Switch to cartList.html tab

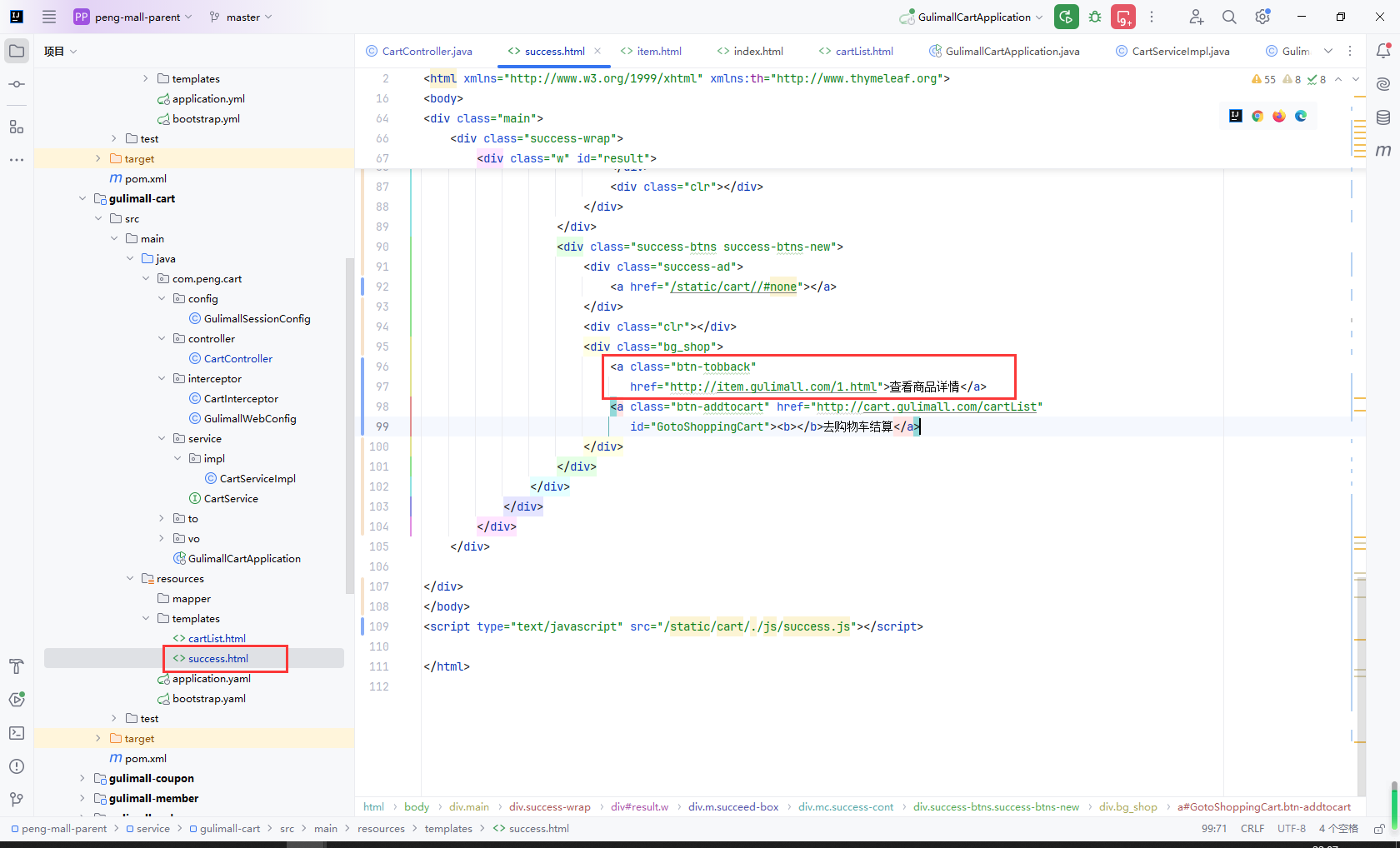coord(856,51)
